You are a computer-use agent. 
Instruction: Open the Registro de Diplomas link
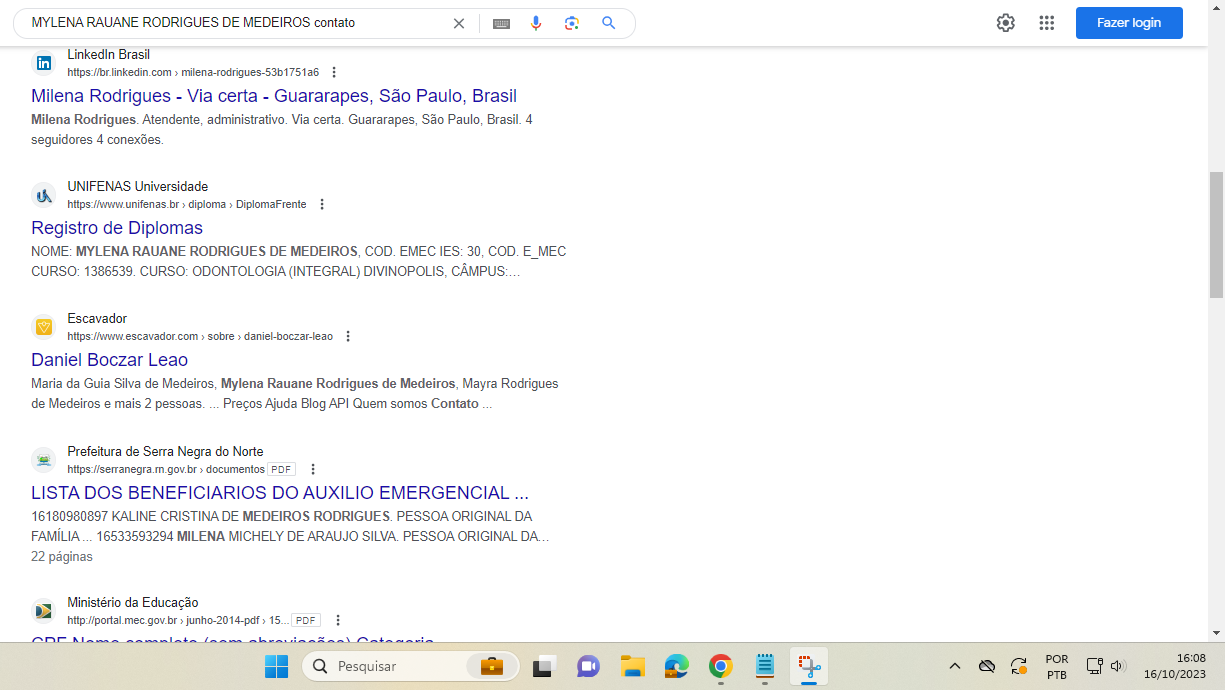tap(117, 228)
